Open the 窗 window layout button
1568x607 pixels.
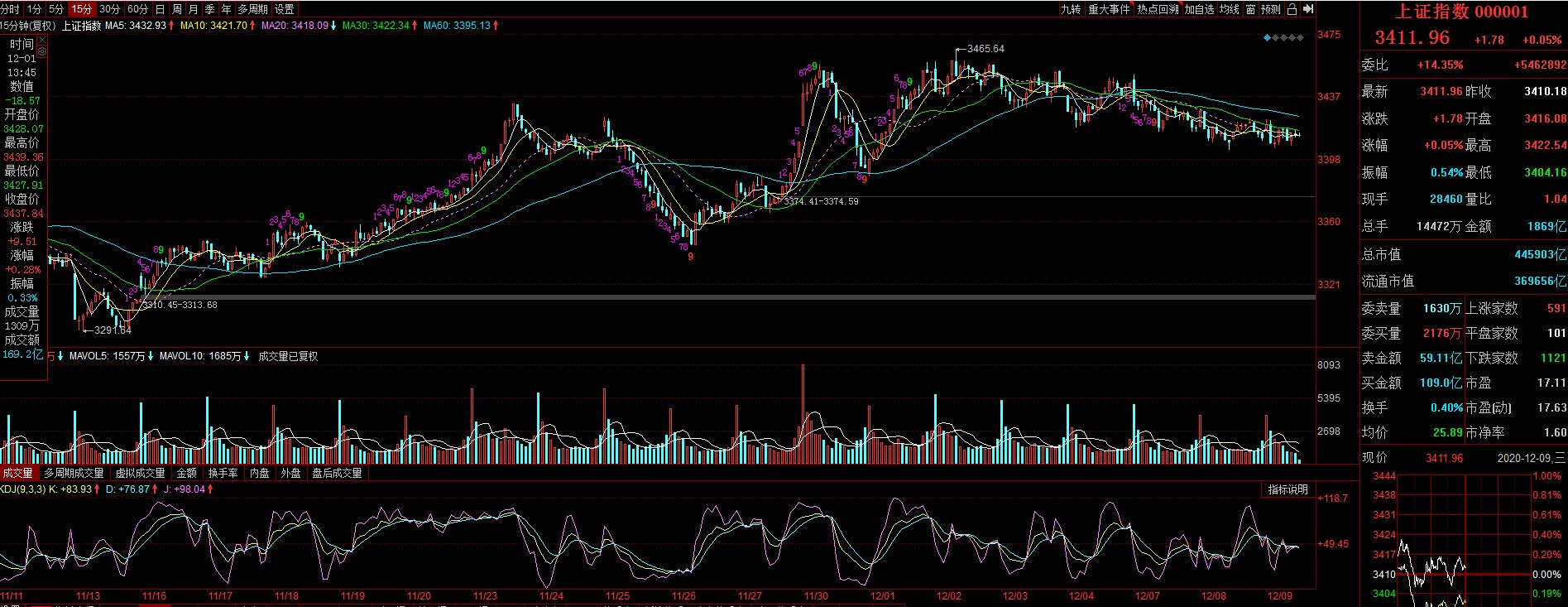[x=1250, y=9]
